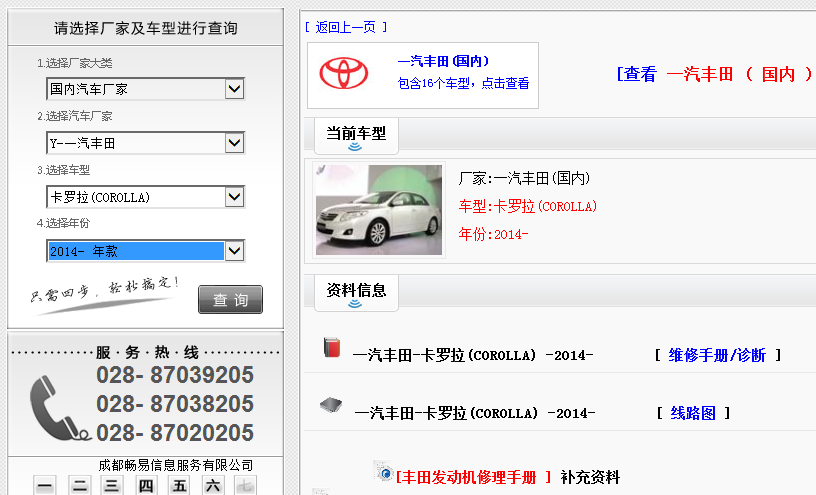This screenshot has width=816, height=495.
Task: Click the phone number 028- 87038205
Action: [x=175, y=404]
